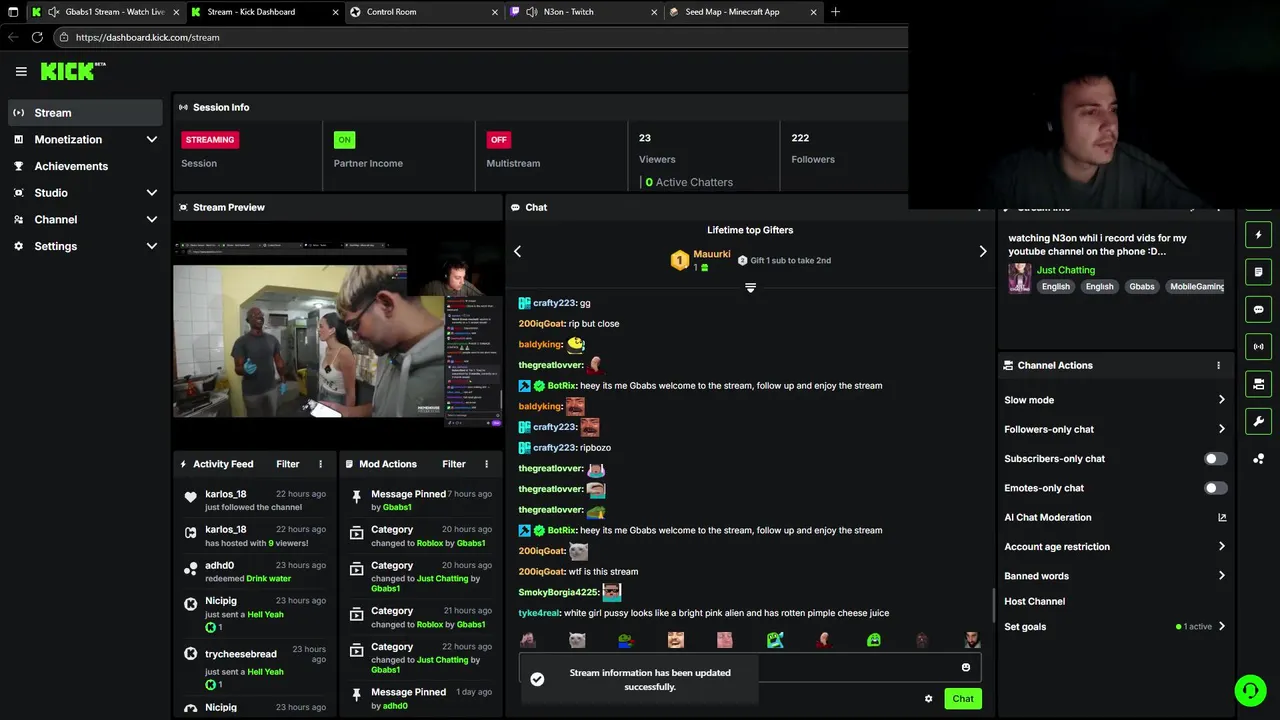The height and width of the screenshot is (720, 1280).
Task: Open Achievements in the sidebar
Action: [x=85, y=166]
